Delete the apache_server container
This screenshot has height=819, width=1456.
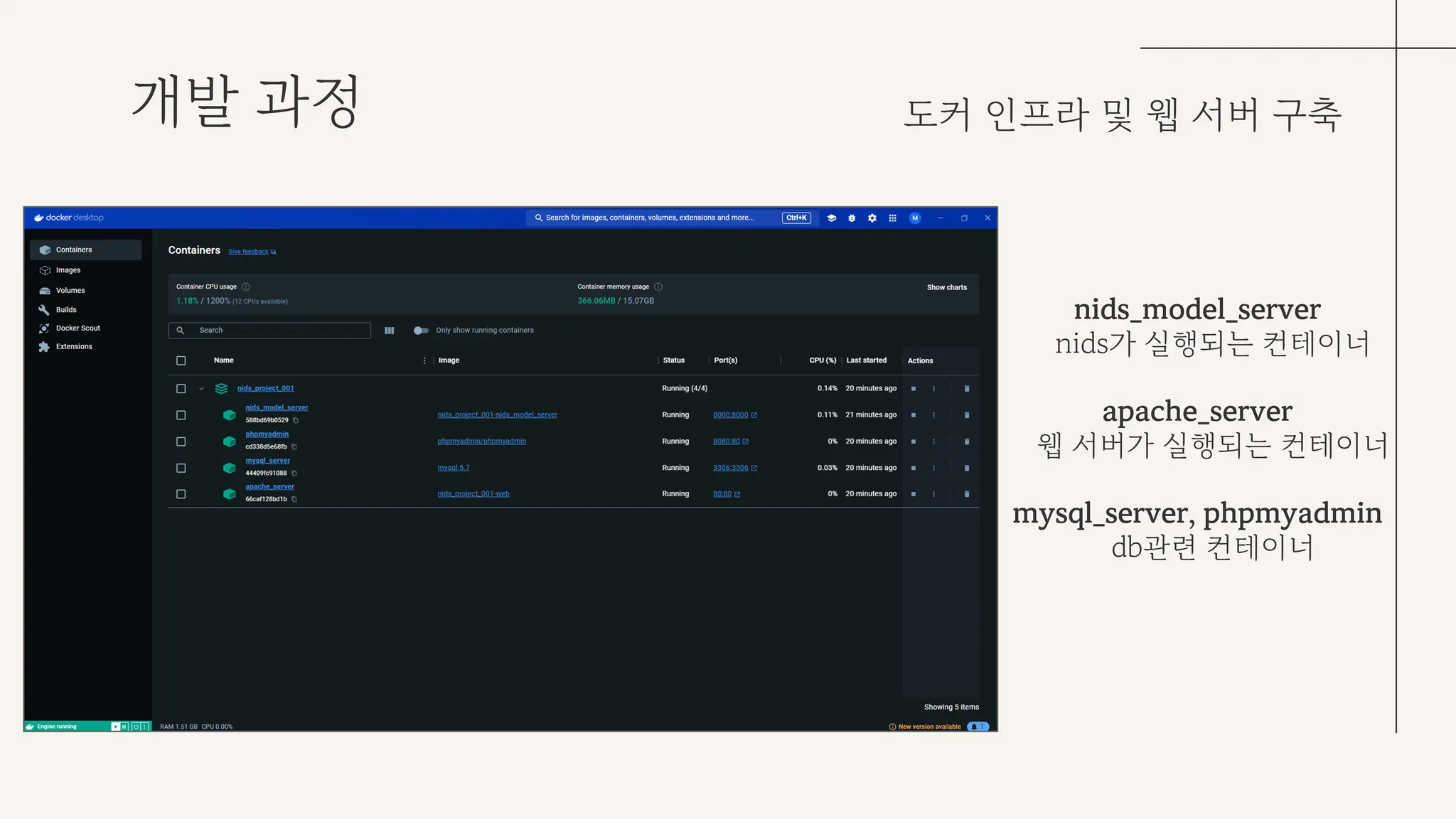967,494
